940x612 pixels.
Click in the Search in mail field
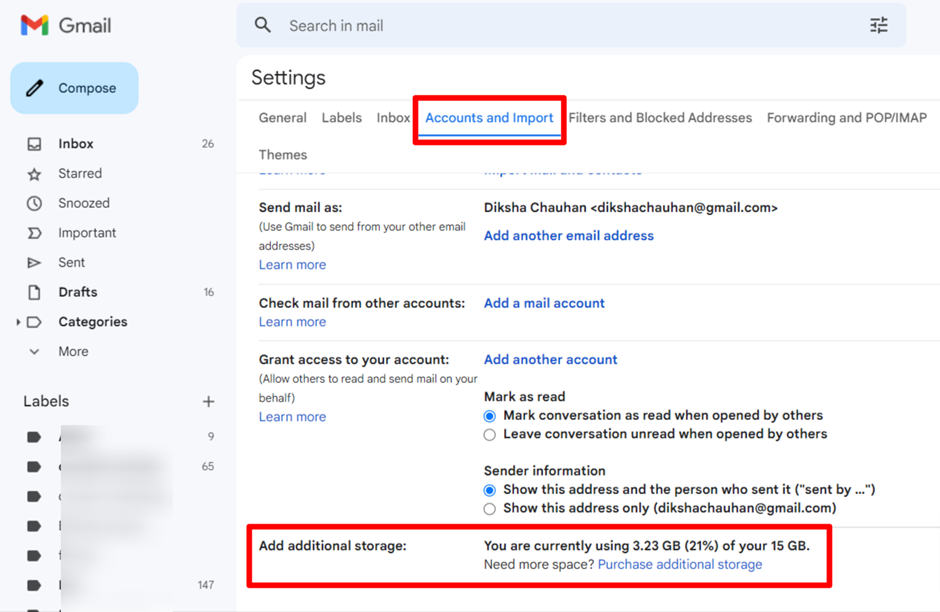pos(570,26)
